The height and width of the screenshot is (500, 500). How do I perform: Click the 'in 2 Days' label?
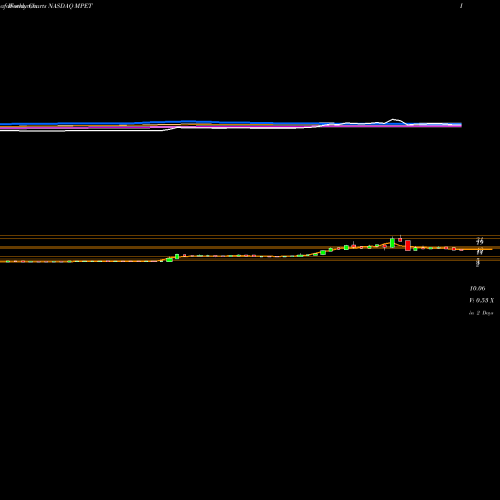(481, 313)
